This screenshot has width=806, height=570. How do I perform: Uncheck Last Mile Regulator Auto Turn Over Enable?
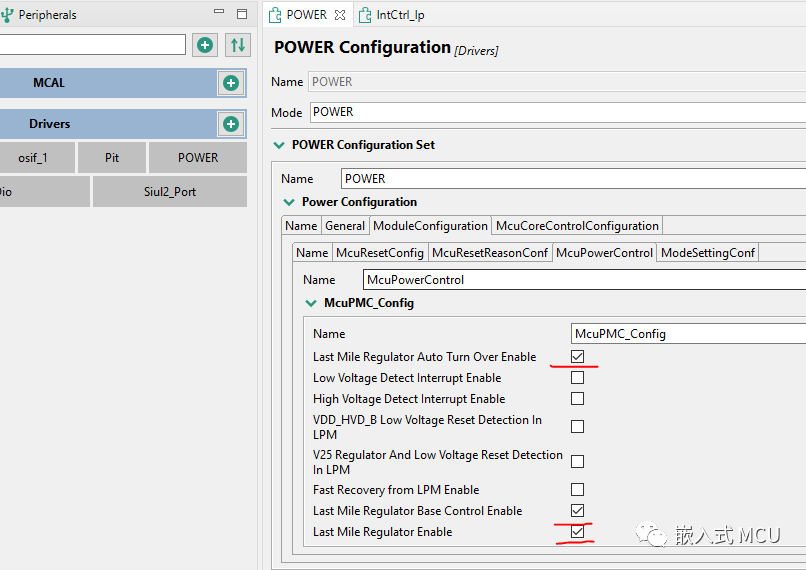tap(577, 357)
